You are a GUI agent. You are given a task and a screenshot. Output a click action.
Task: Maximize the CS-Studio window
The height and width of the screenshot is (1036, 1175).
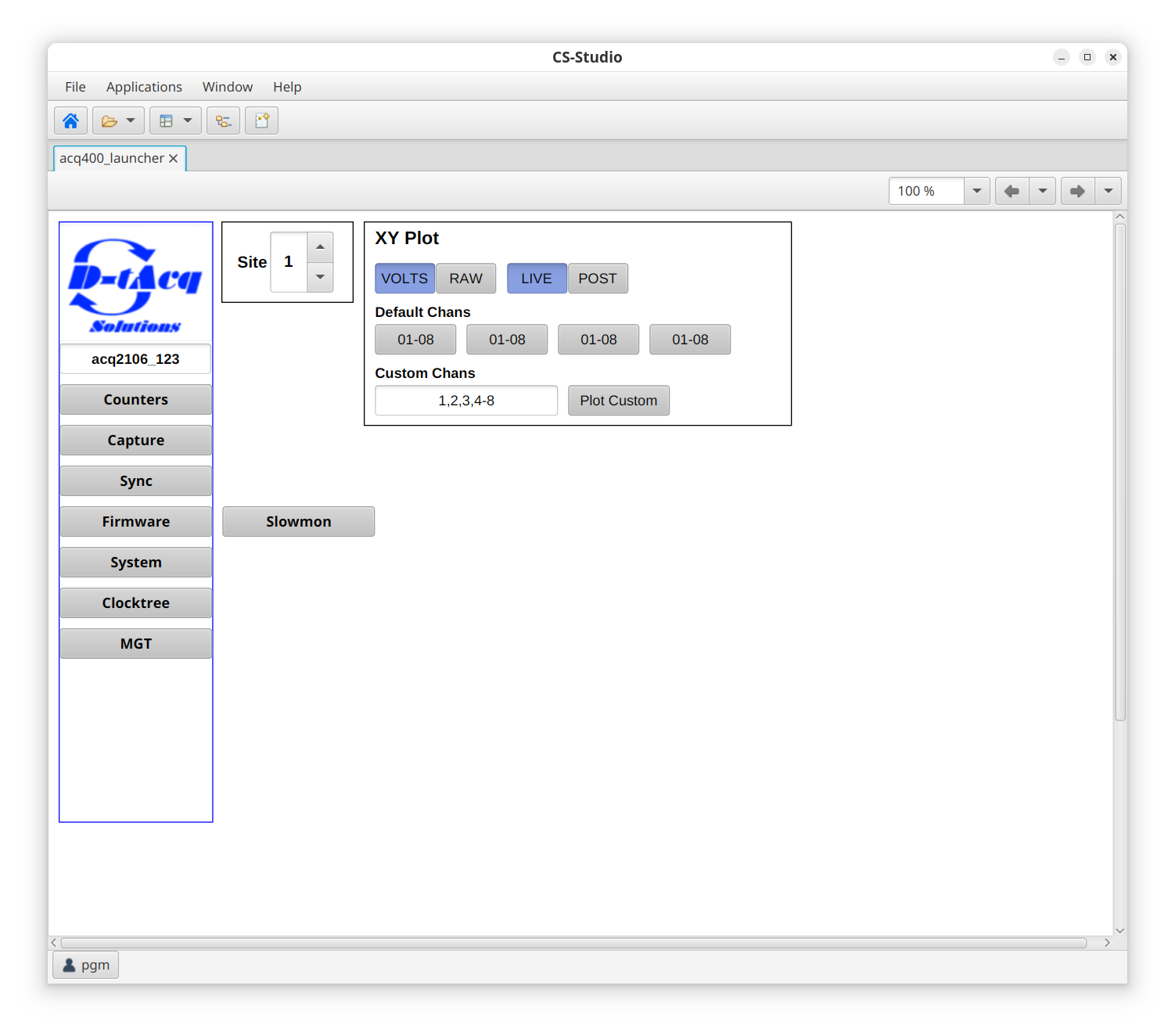(1087, 57)
